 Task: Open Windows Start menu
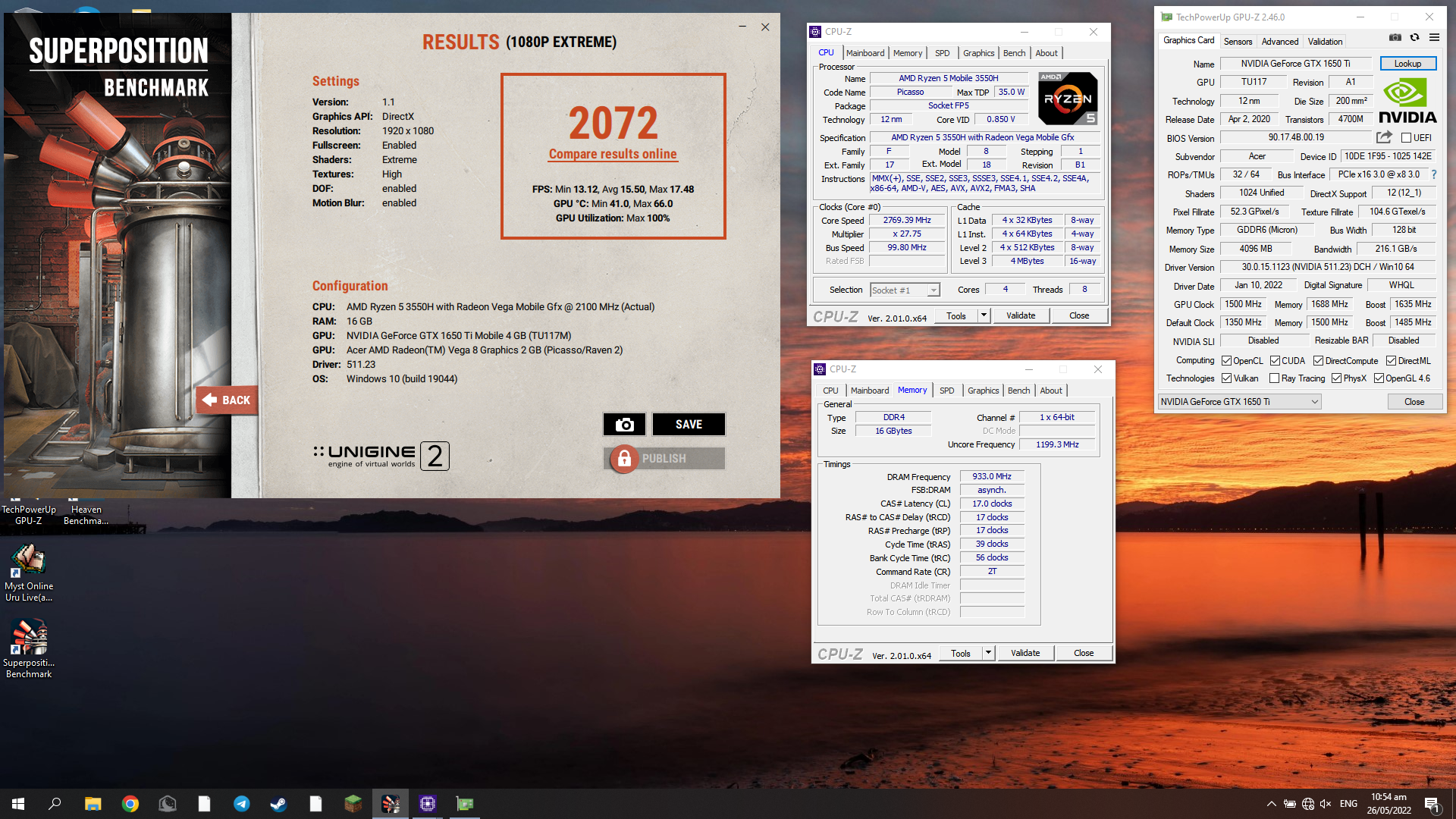point(18,804)
